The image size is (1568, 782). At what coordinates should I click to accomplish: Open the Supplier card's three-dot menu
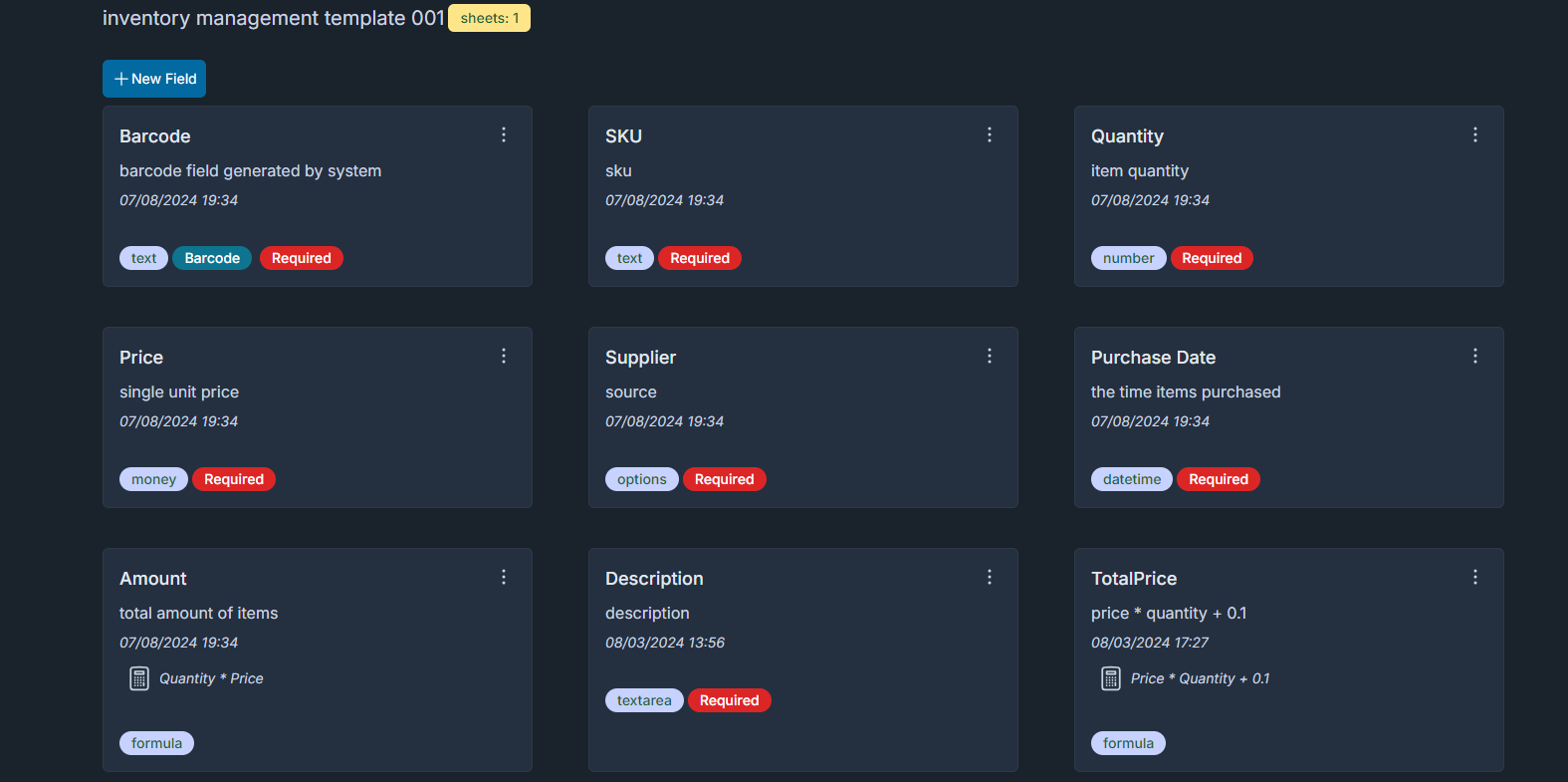990,356
